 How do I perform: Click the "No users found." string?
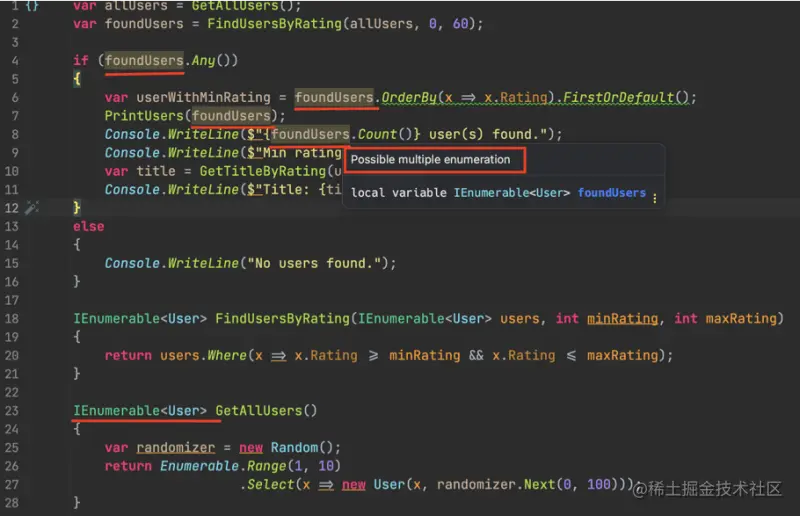pos(314,263)
